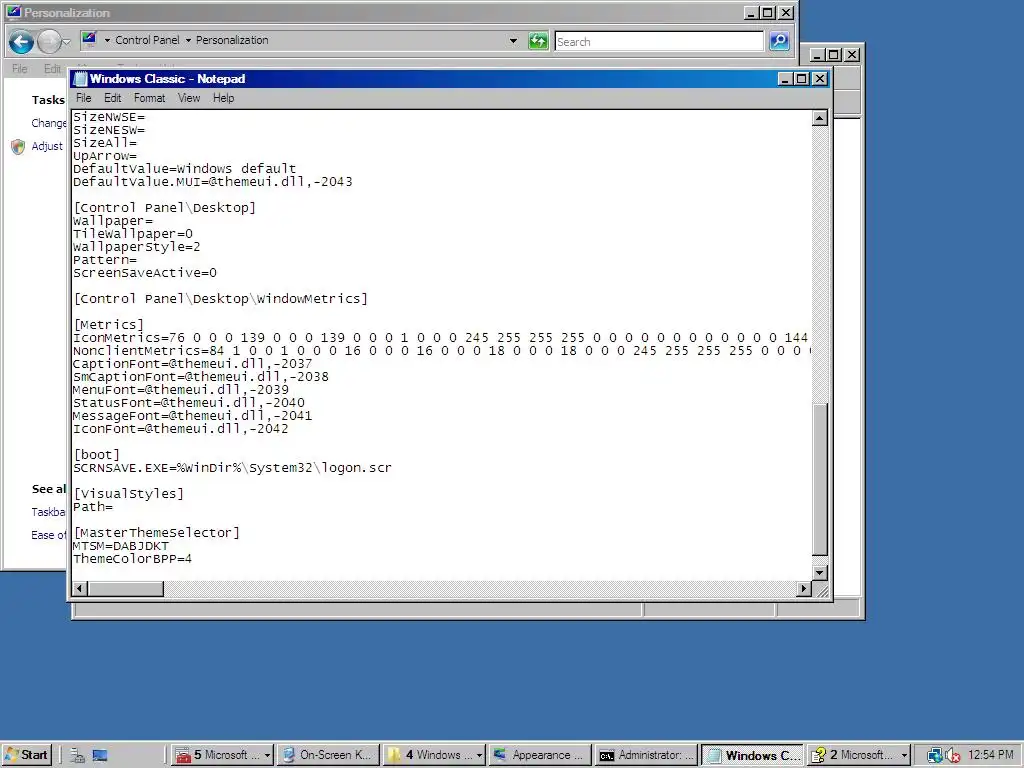The height and width of the screenshot is (768, 1024).
Task: Click the volume tray icon
Action: 952,755
